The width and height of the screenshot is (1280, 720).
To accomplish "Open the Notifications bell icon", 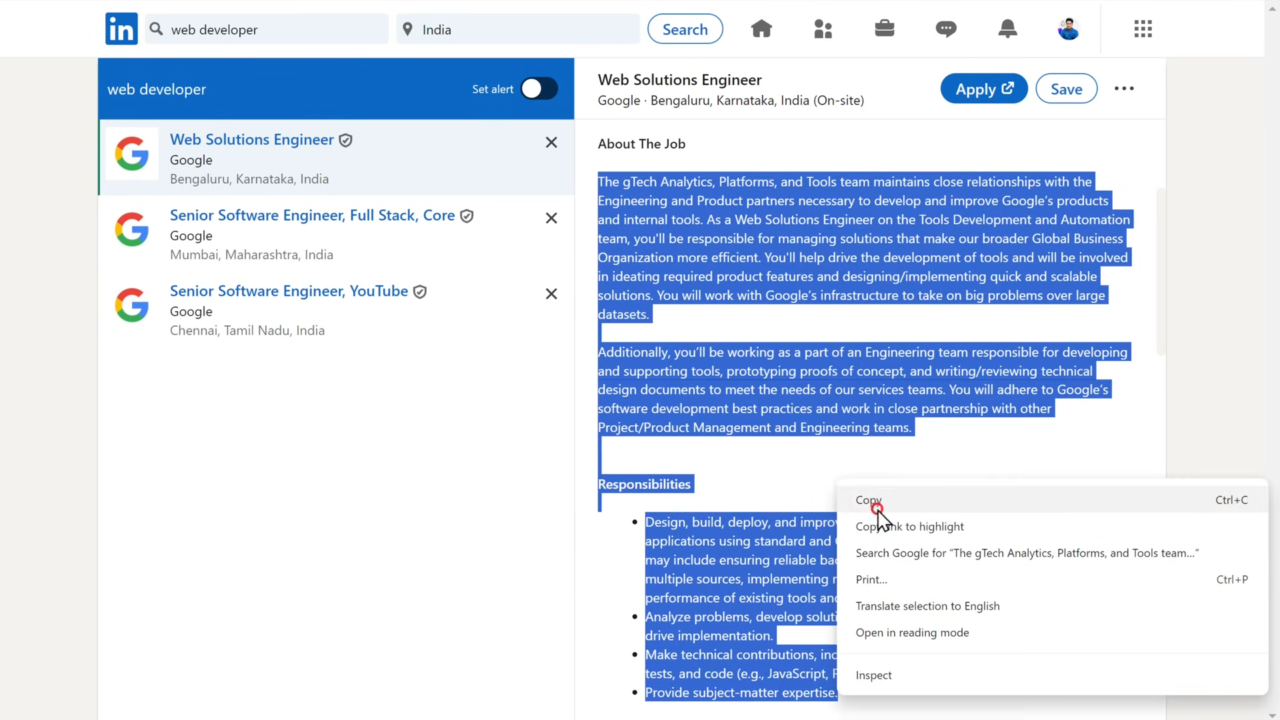I will click(x=1008, y=29).
